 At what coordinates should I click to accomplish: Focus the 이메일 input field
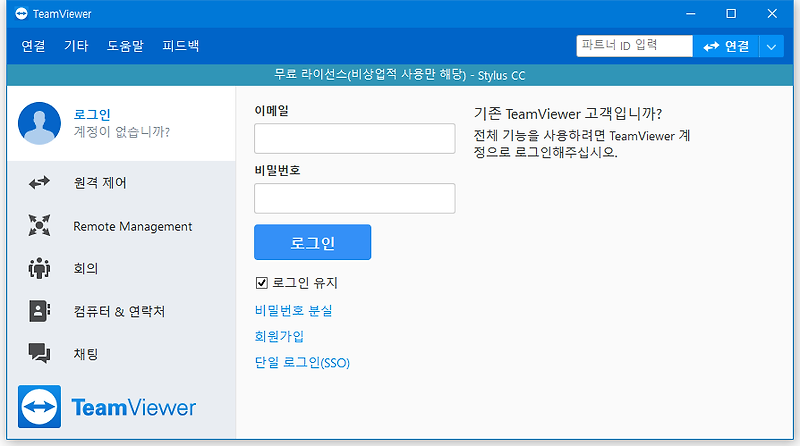pyautogui.click(x=355, y=138)
